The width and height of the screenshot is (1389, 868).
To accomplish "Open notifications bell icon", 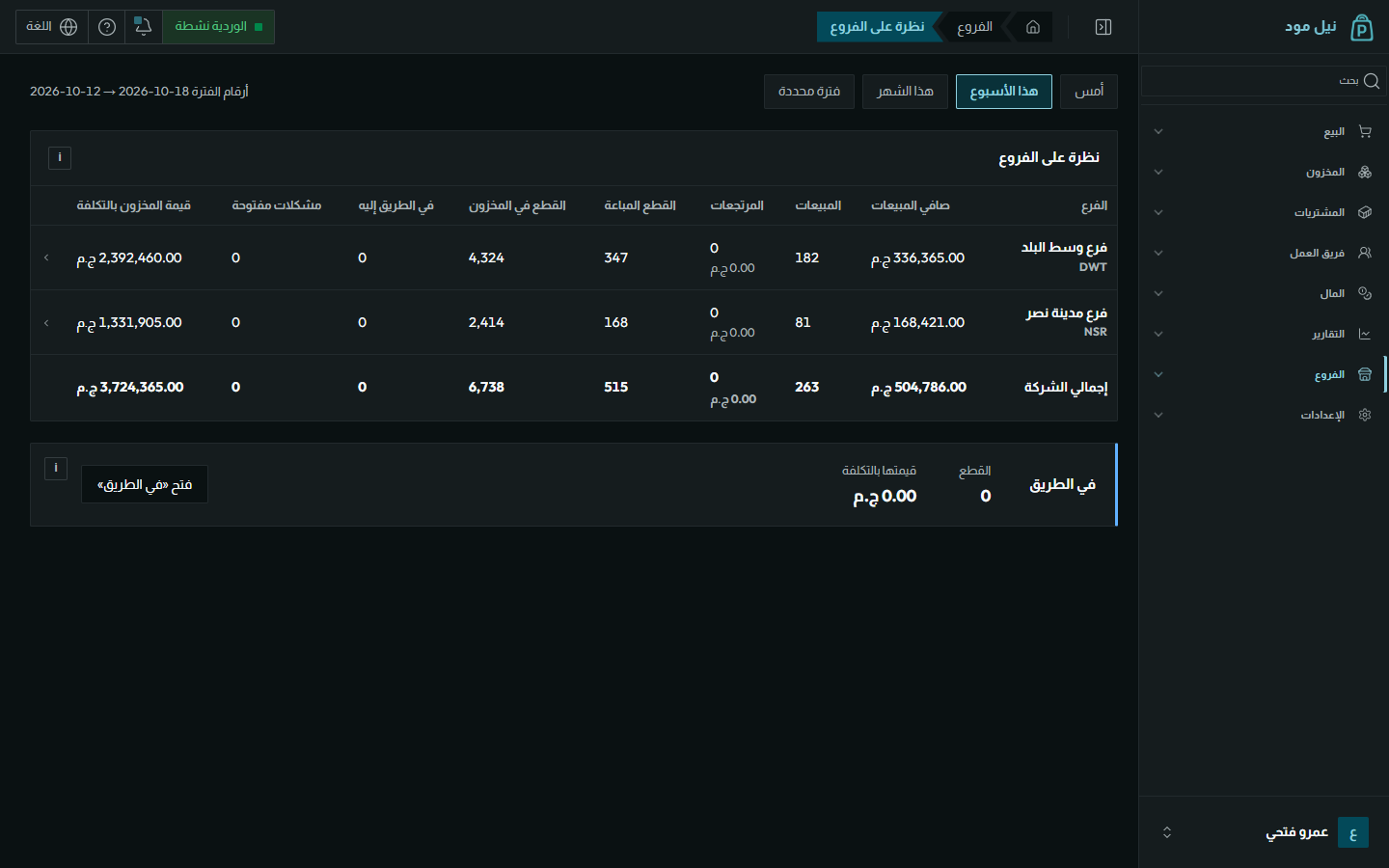I will pos(144,27).
